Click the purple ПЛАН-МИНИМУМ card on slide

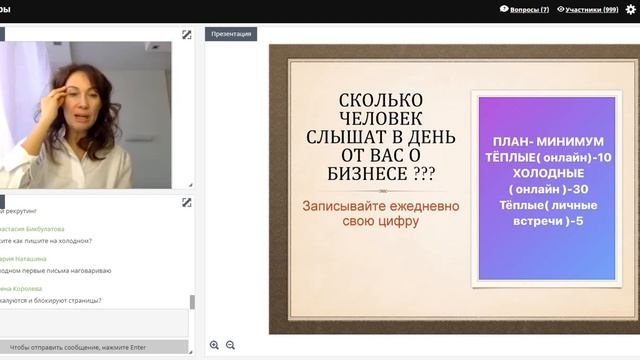(547, 189)
